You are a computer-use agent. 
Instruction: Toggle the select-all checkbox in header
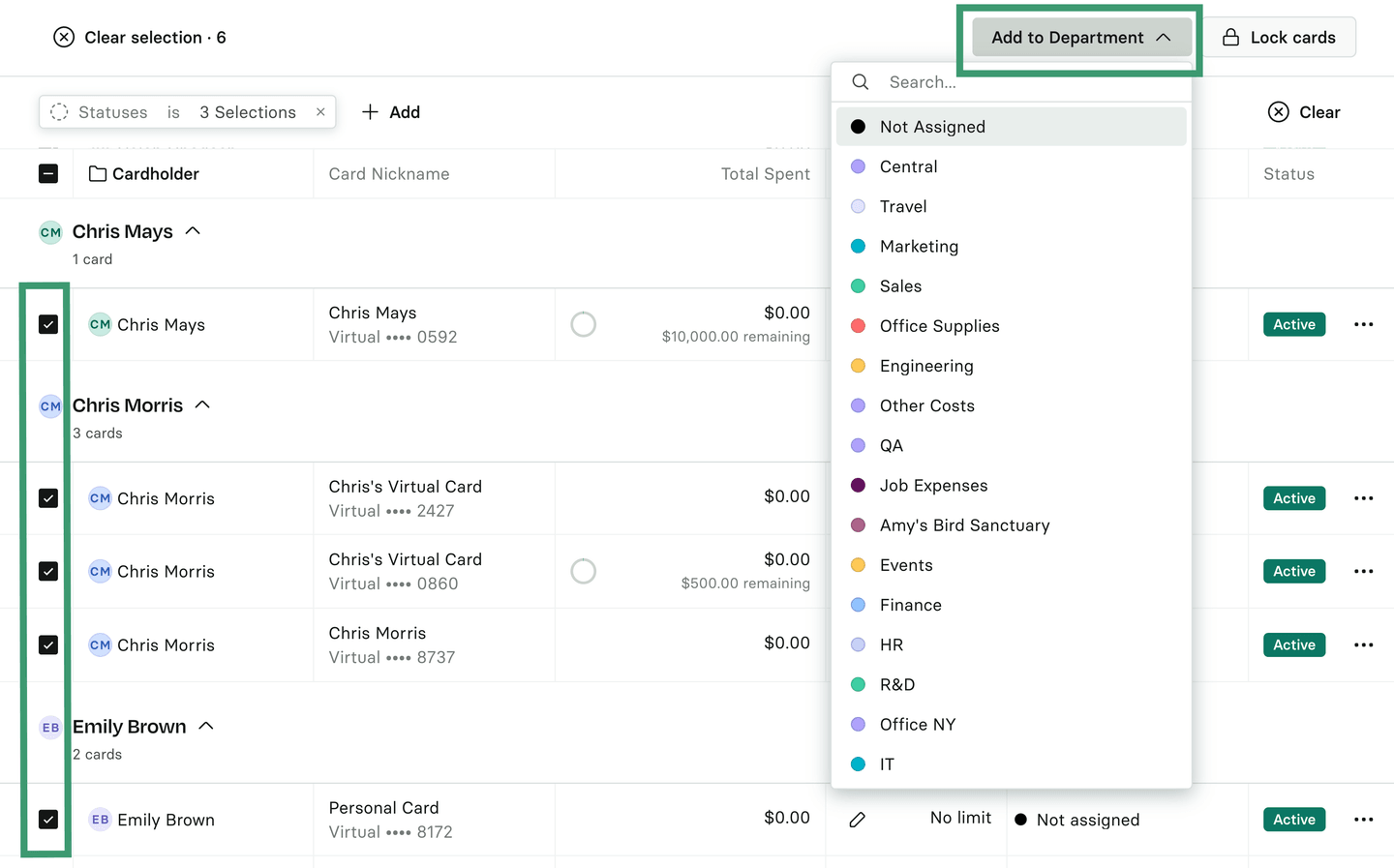(x=48, y=174)
